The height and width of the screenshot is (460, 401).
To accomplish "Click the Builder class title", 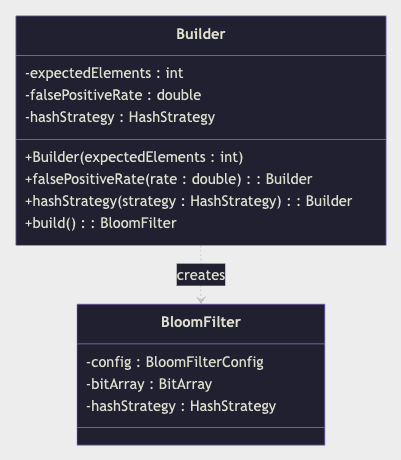I will coord(201,34).
